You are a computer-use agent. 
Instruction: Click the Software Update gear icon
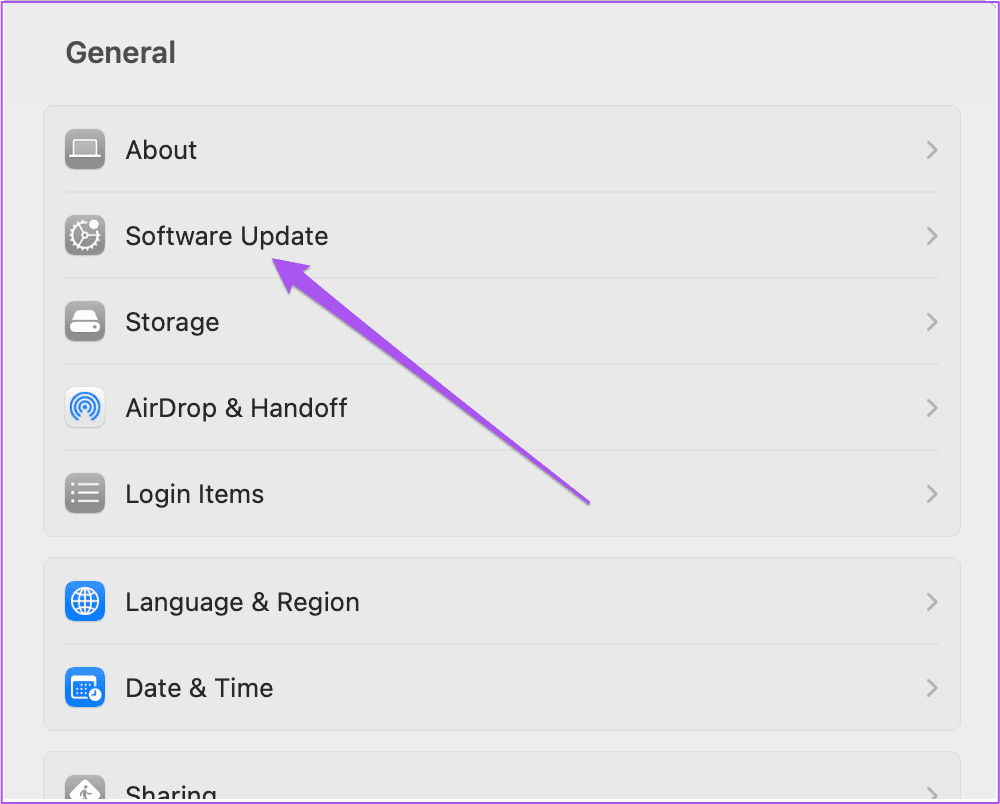pyautogui.click(x=85, y=235)
